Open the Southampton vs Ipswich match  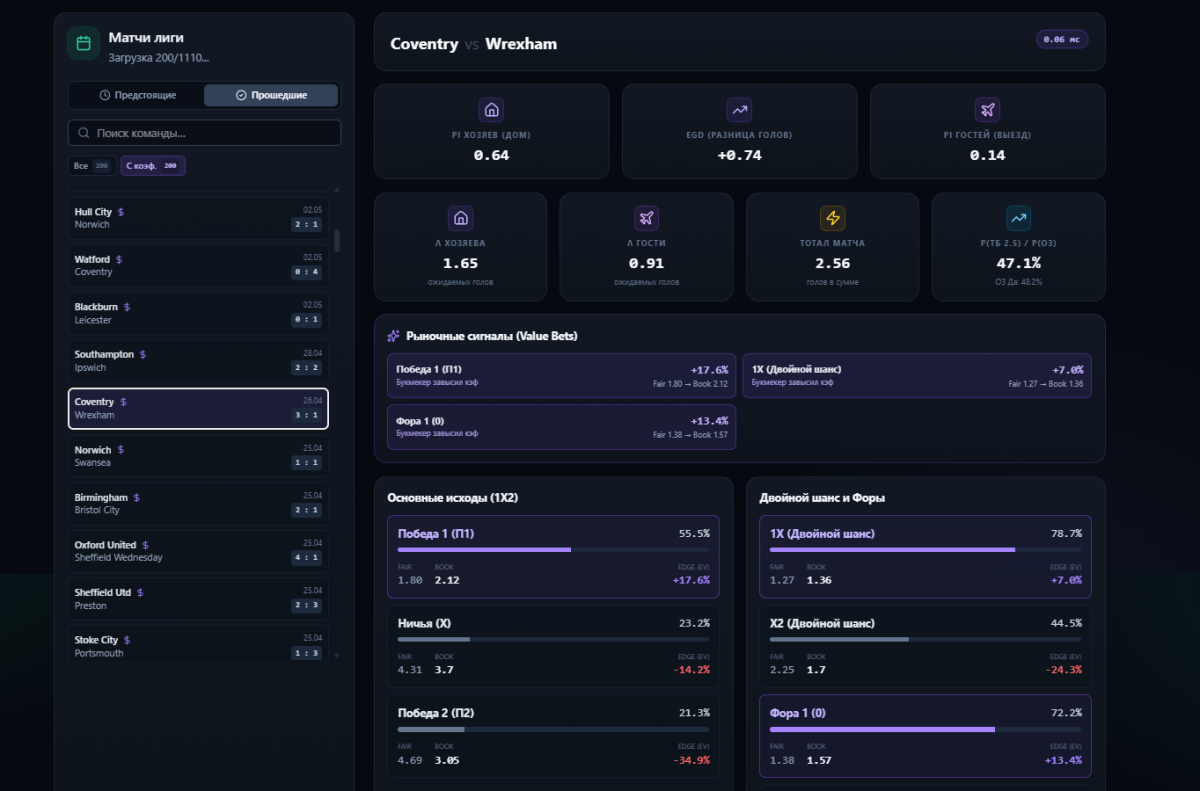(x=198, y=361)
